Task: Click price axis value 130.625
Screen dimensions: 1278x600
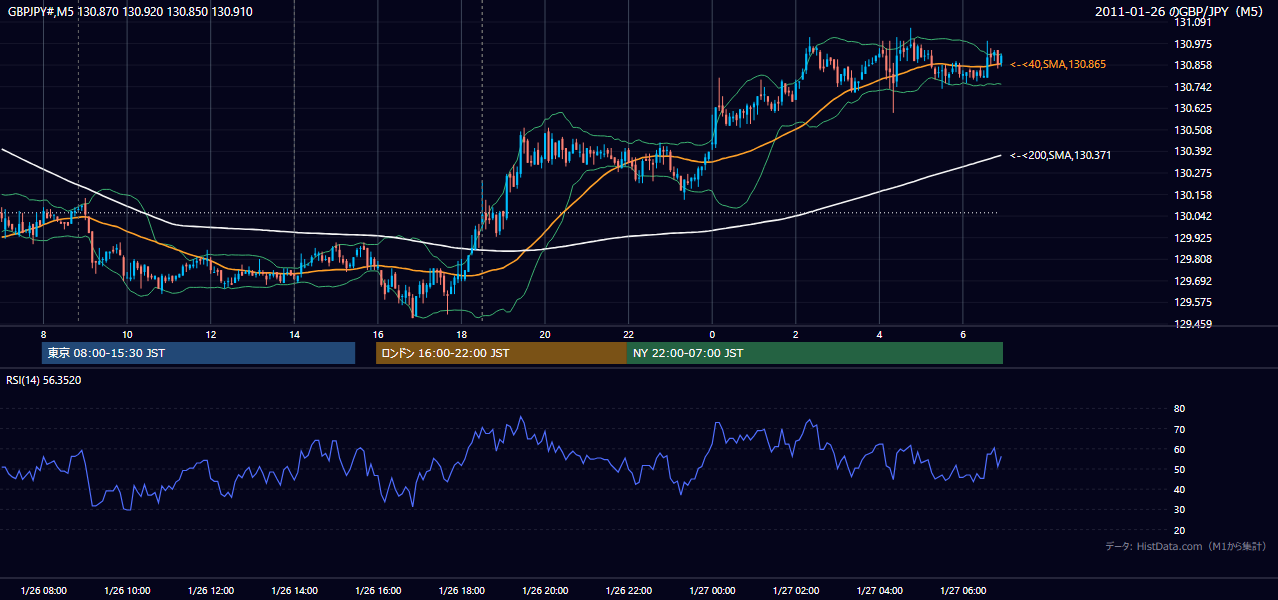Action: coord(1192,108)
